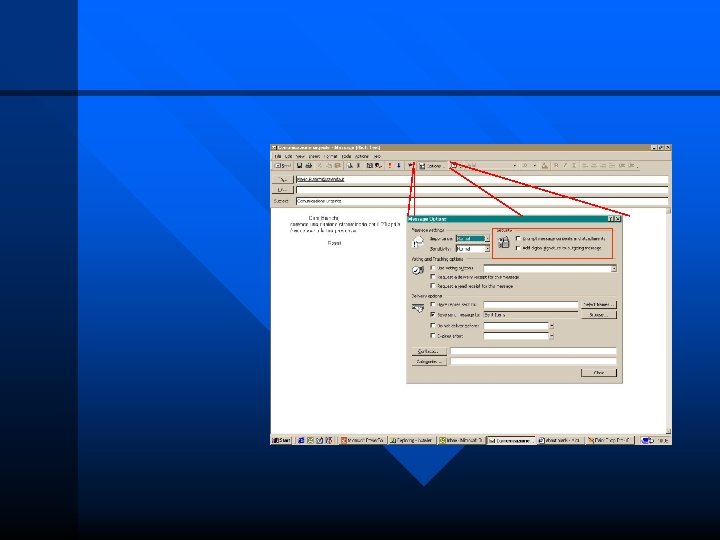Click the Categories... button
The width and height of the screenshot is (720, 540).
pyautogui.click(x=429, y=362)
